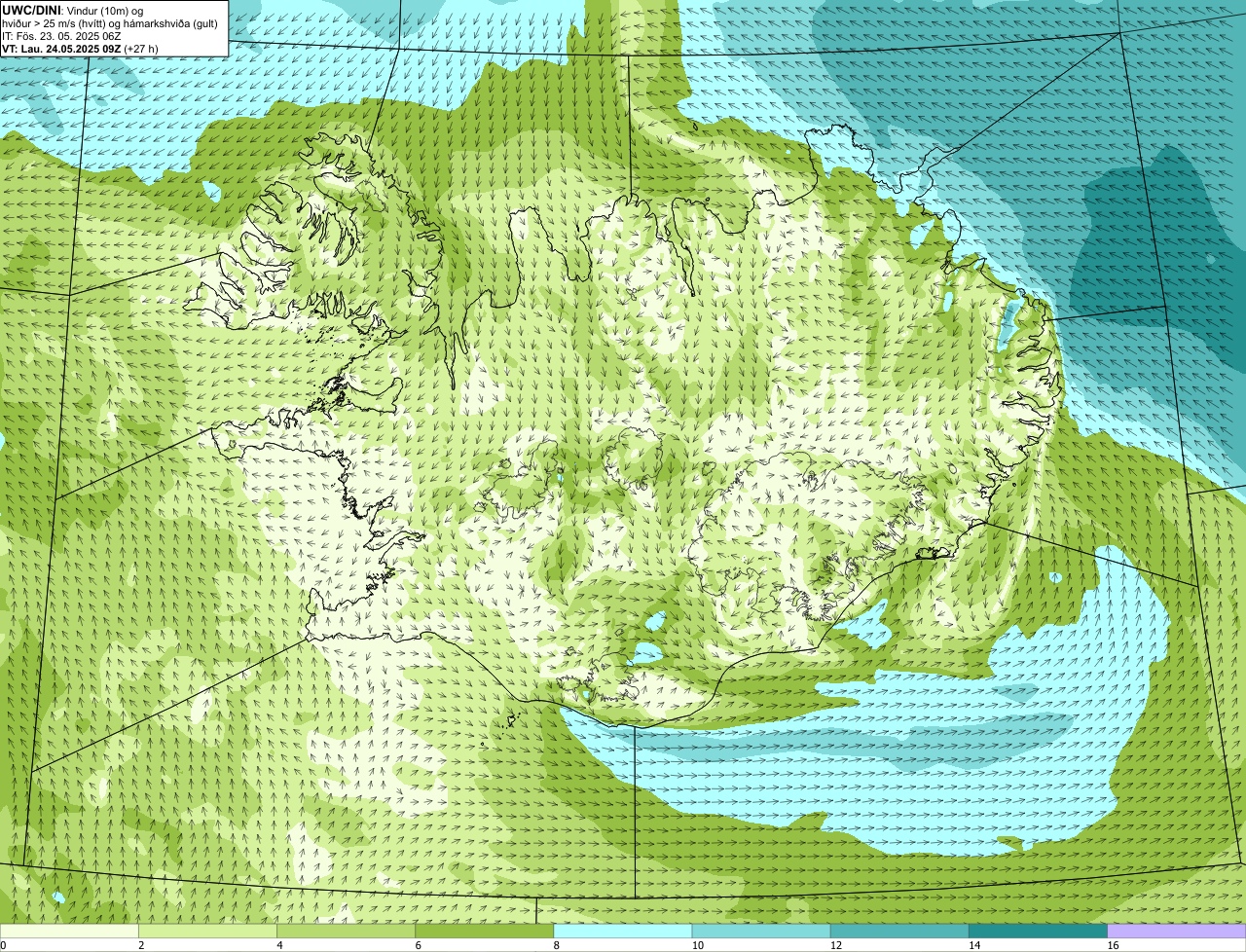Click the legend scale label '2'
Screen dimensions: 1246x952
coord(141,945)
